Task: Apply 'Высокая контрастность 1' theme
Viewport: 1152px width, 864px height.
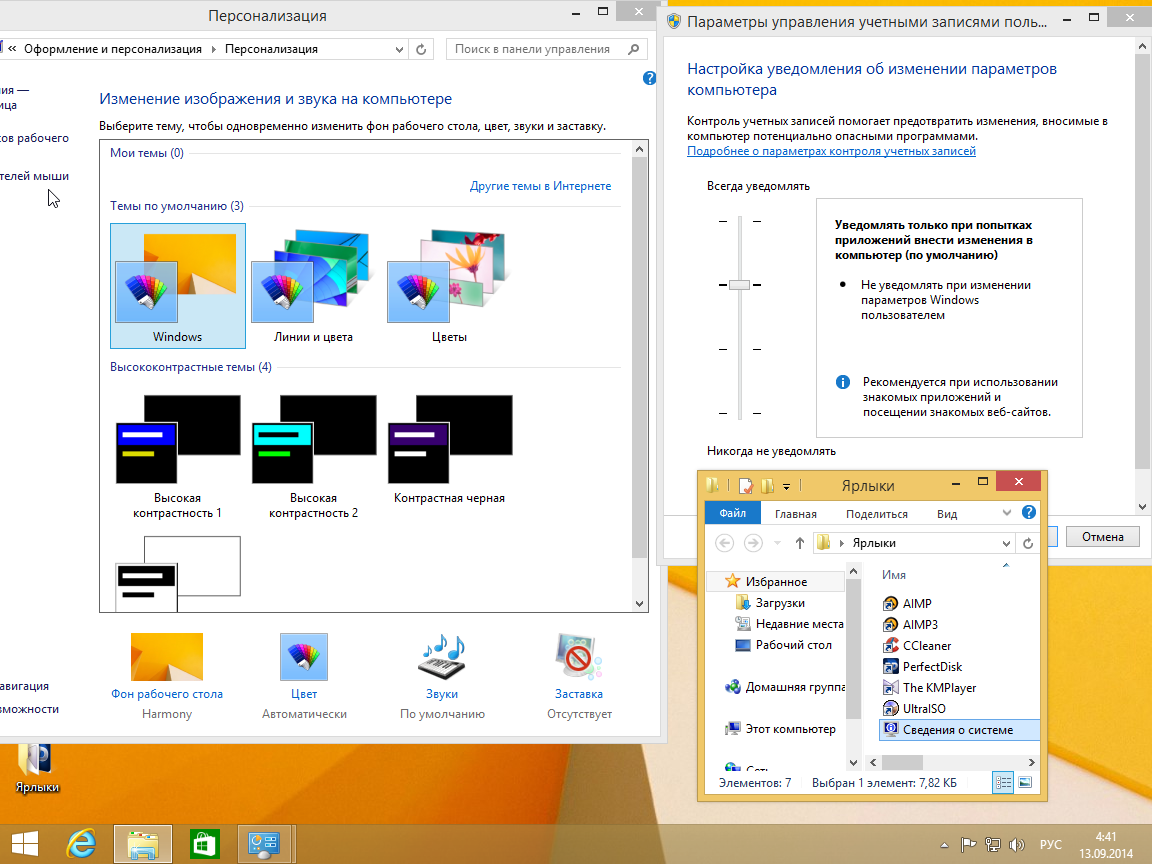Action: pyautogui.click(x=177, y=456)
